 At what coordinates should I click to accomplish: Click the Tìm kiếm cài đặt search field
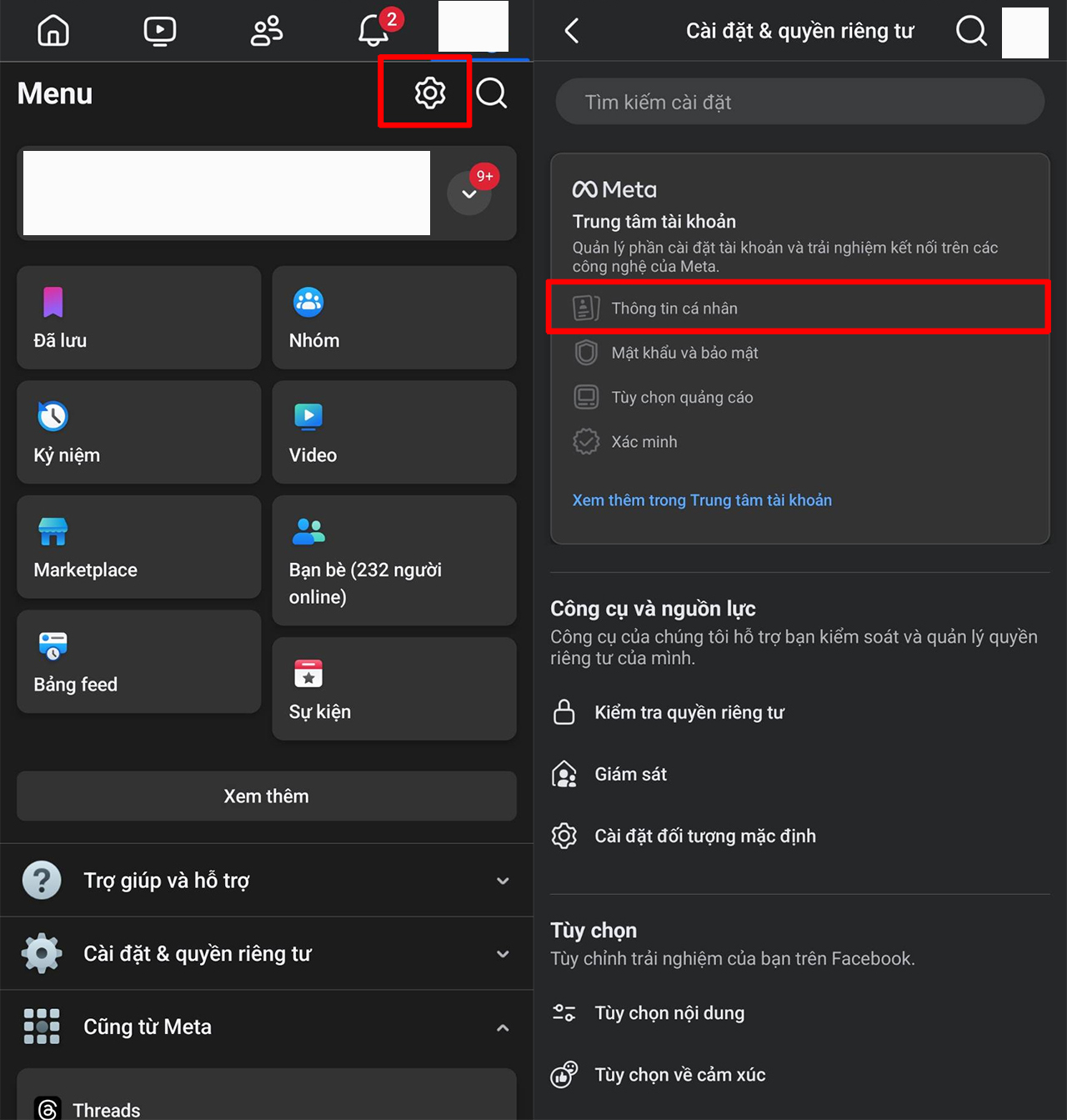pyautogui.click(x=799, y=102)
